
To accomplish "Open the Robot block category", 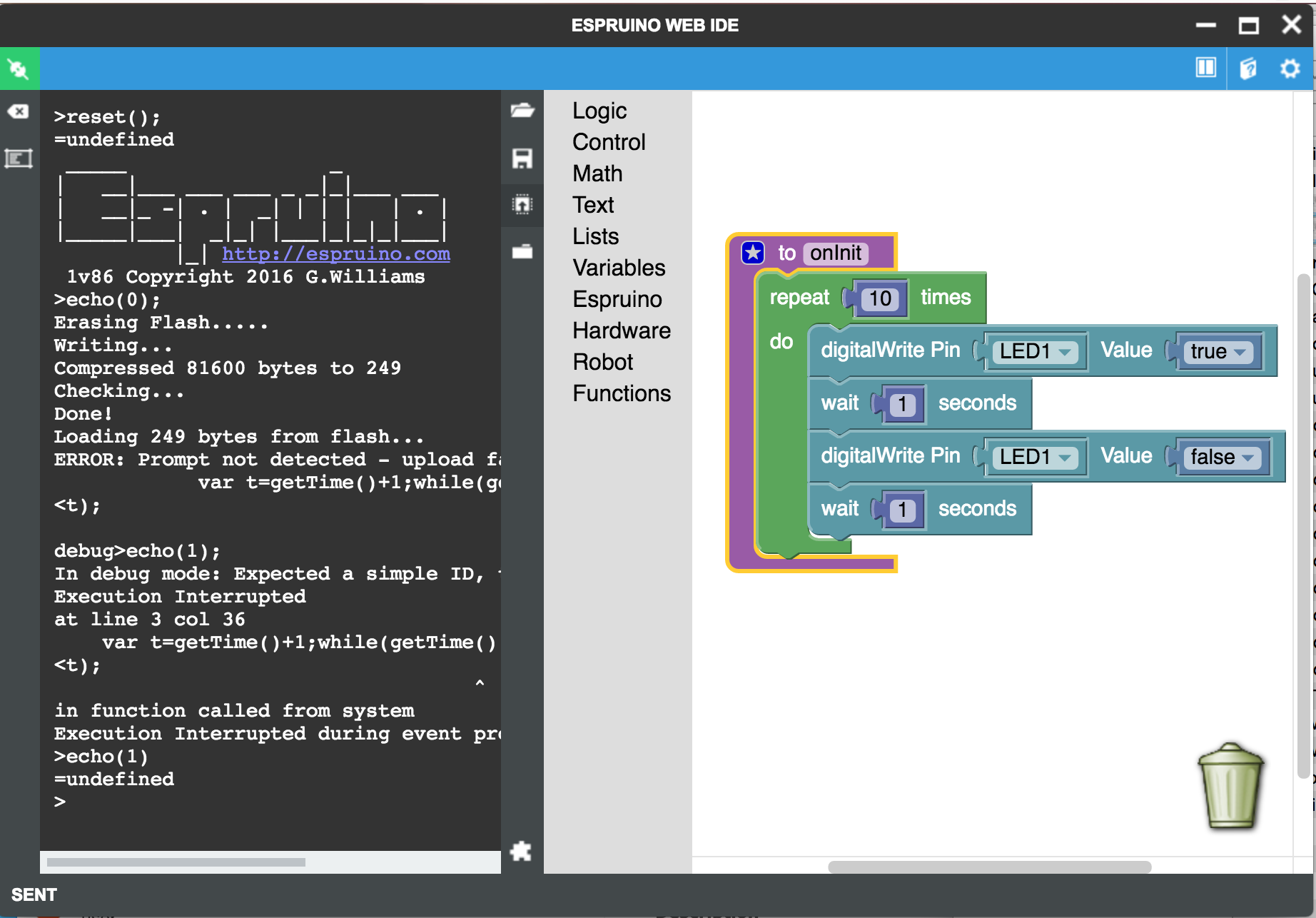I will 602,362.
